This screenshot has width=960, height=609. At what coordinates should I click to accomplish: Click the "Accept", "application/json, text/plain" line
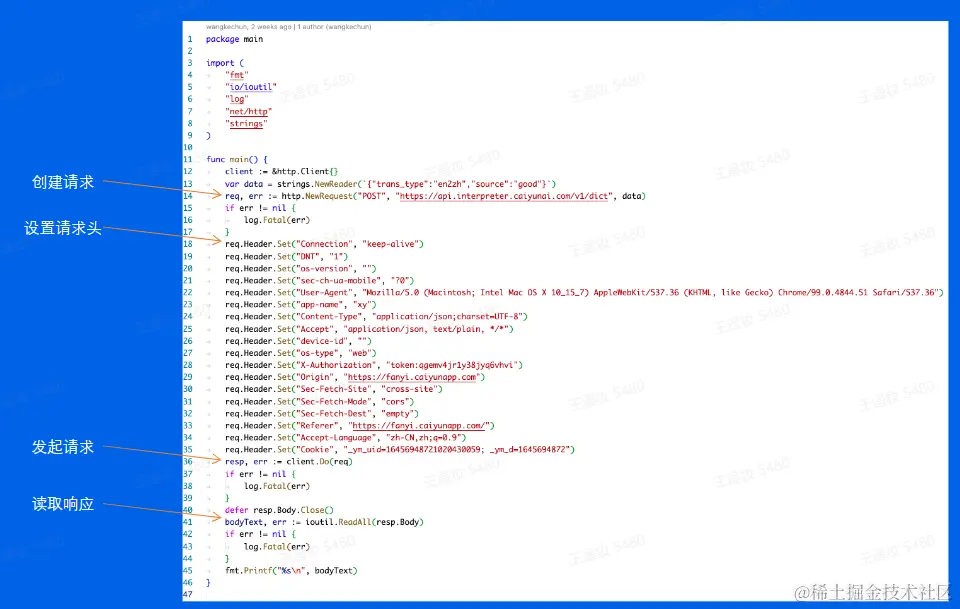(369, 329)
